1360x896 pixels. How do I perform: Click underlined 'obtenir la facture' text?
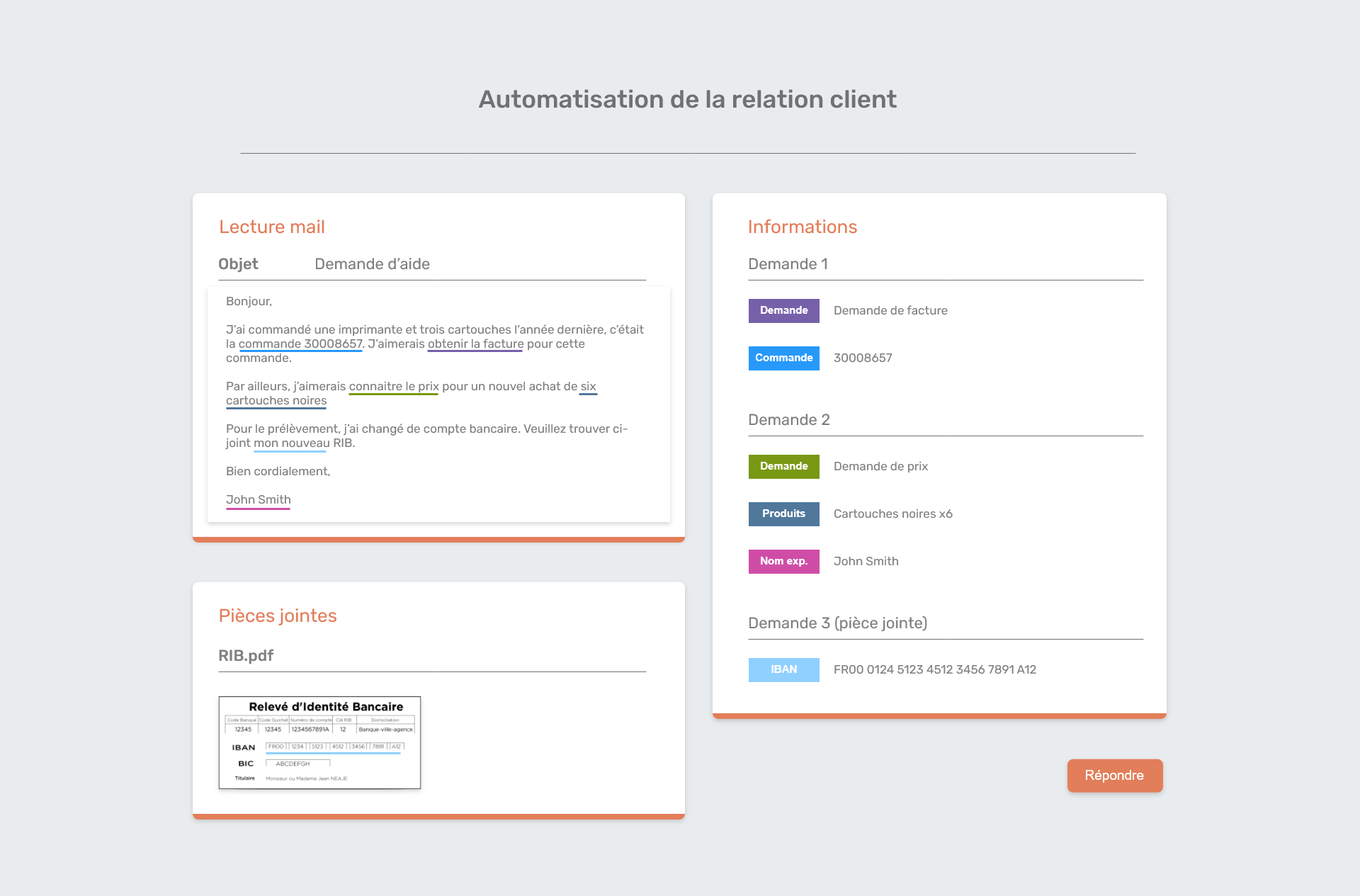pyautogui.click(x=475, y=344)
